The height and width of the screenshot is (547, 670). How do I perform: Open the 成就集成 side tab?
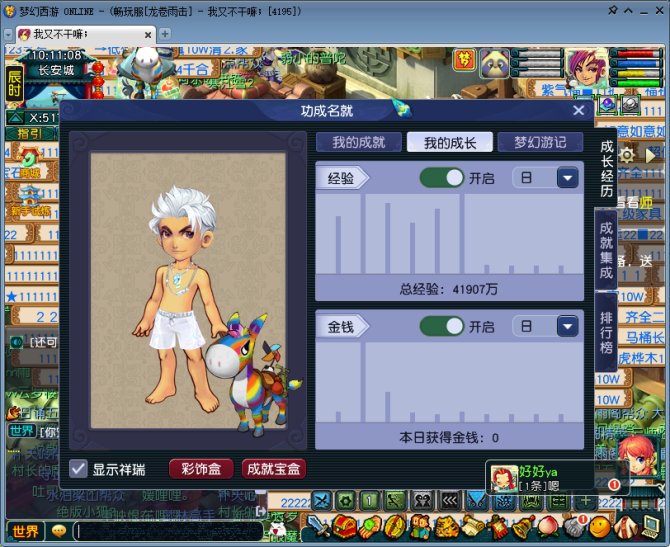point(606,250)
